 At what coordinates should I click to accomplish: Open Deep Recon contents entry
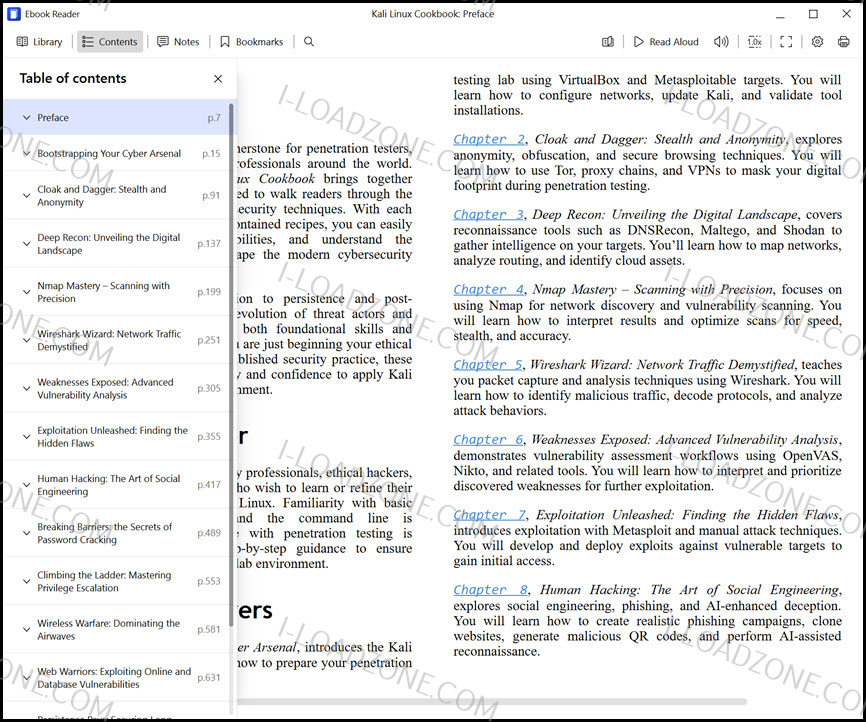[117, 244]
